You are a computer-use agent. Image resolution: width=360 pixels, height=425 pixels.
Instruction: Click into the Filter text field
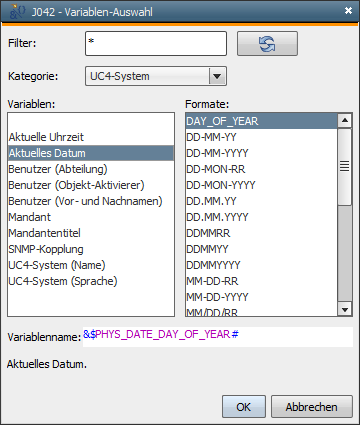tap(156, 44)
